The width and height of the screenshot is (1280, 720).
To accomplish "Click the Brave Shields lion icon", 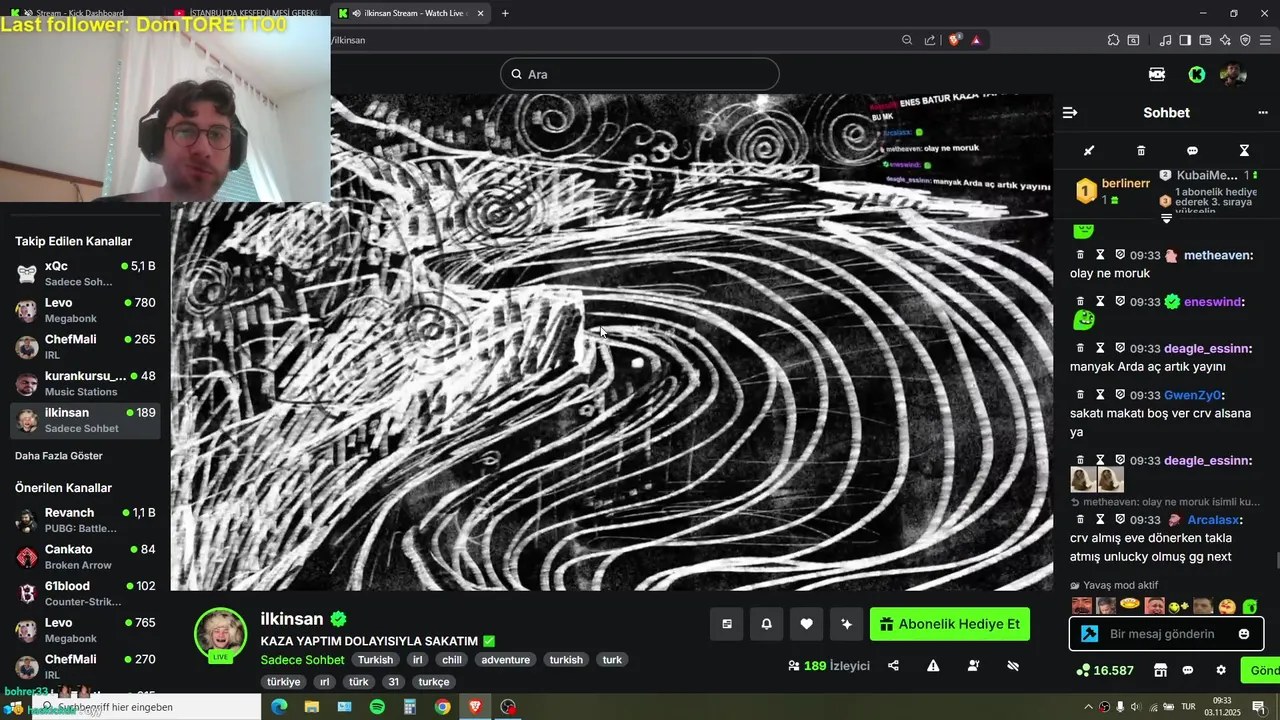I will pyautogui.click(x=955, y=40).
